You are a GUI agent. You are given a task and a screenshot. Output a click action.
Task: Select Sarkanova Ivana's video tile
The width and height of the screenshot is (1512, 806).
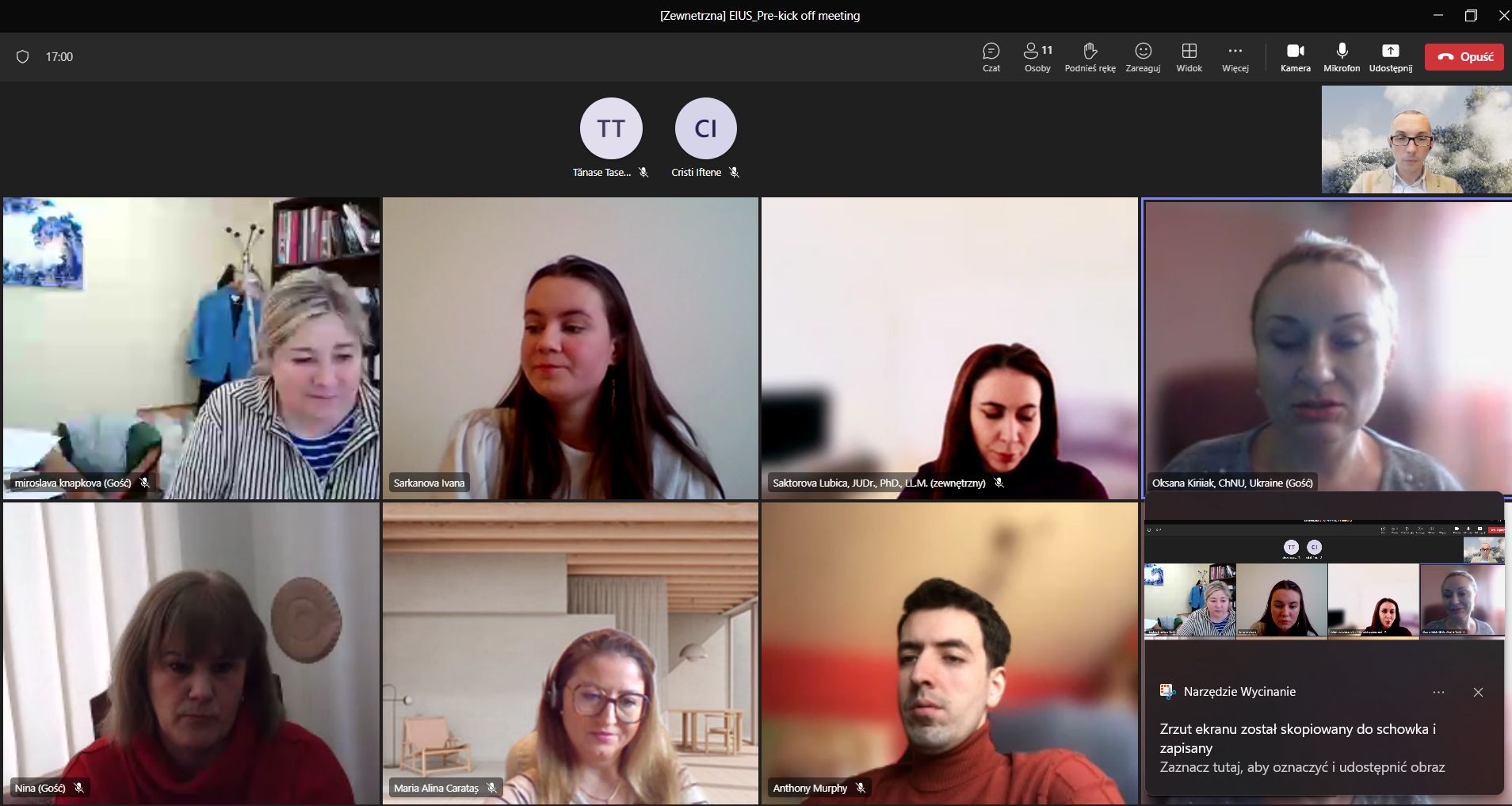(x=571, y=348)
